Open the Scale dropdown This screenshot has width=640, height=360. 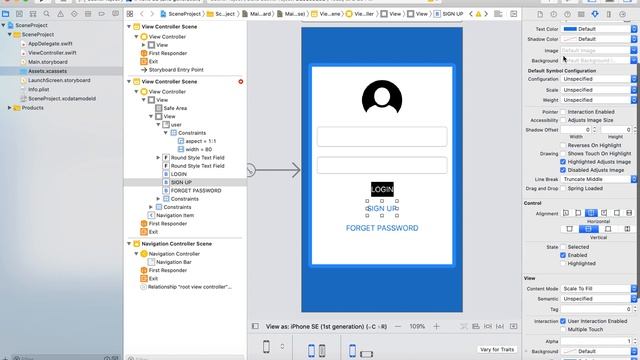[599, 89]
